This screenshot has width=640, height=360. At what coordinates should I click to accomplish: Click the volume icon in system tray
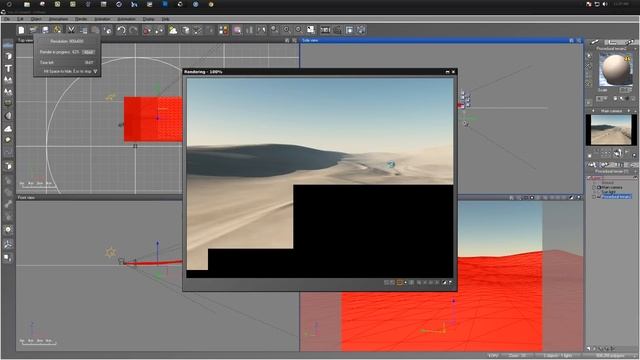pos(605,4)
